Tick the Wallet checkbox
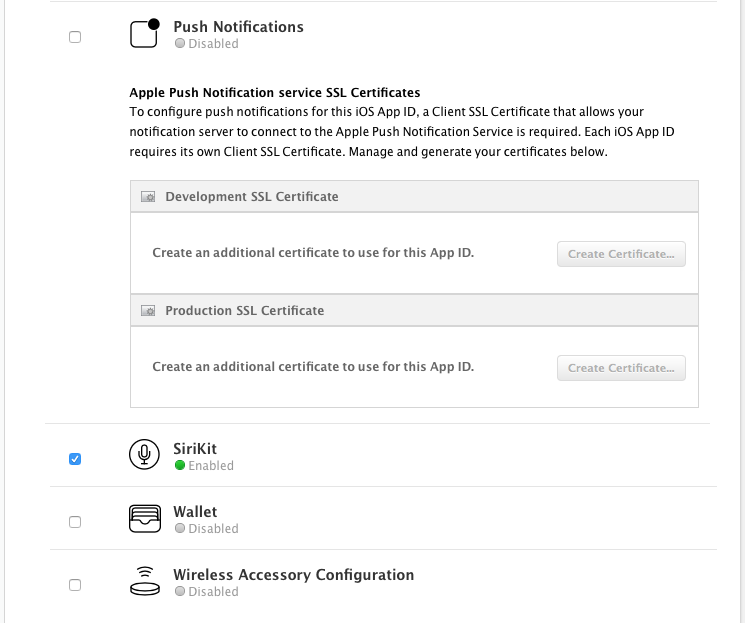 [x=75, y=522]
